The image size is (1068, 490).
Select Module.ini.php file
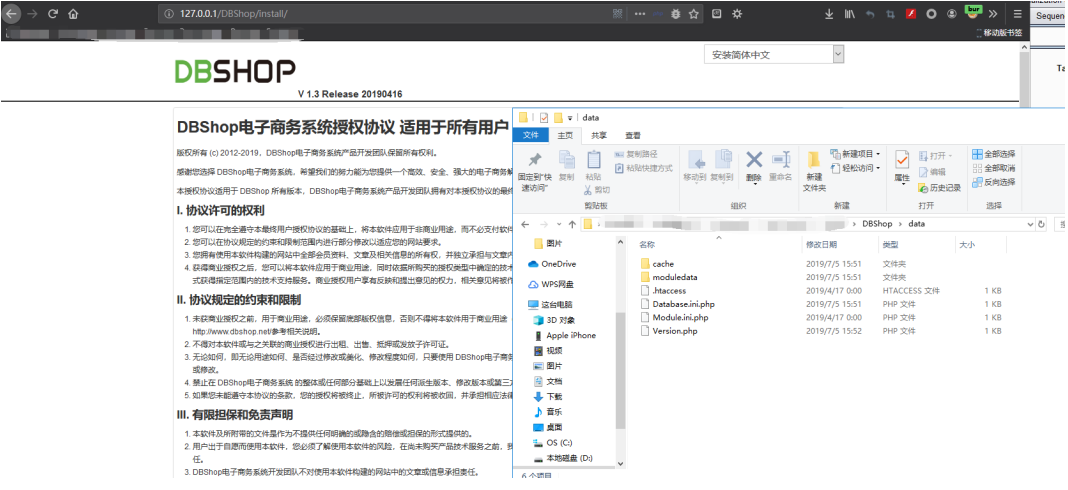click(680, 318)
